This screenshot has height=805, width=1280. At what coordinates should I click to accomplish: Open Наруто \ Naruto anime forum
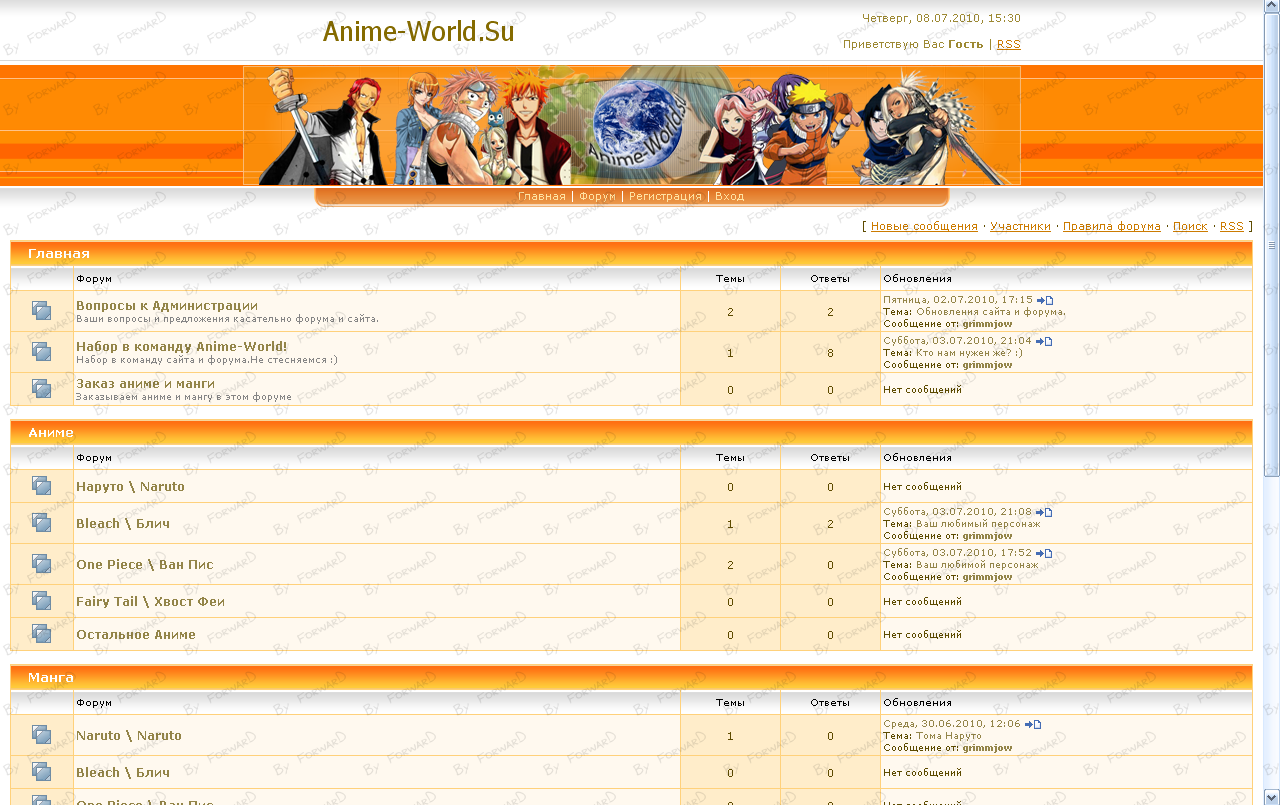pyautogui.click(x=130, y=487)
